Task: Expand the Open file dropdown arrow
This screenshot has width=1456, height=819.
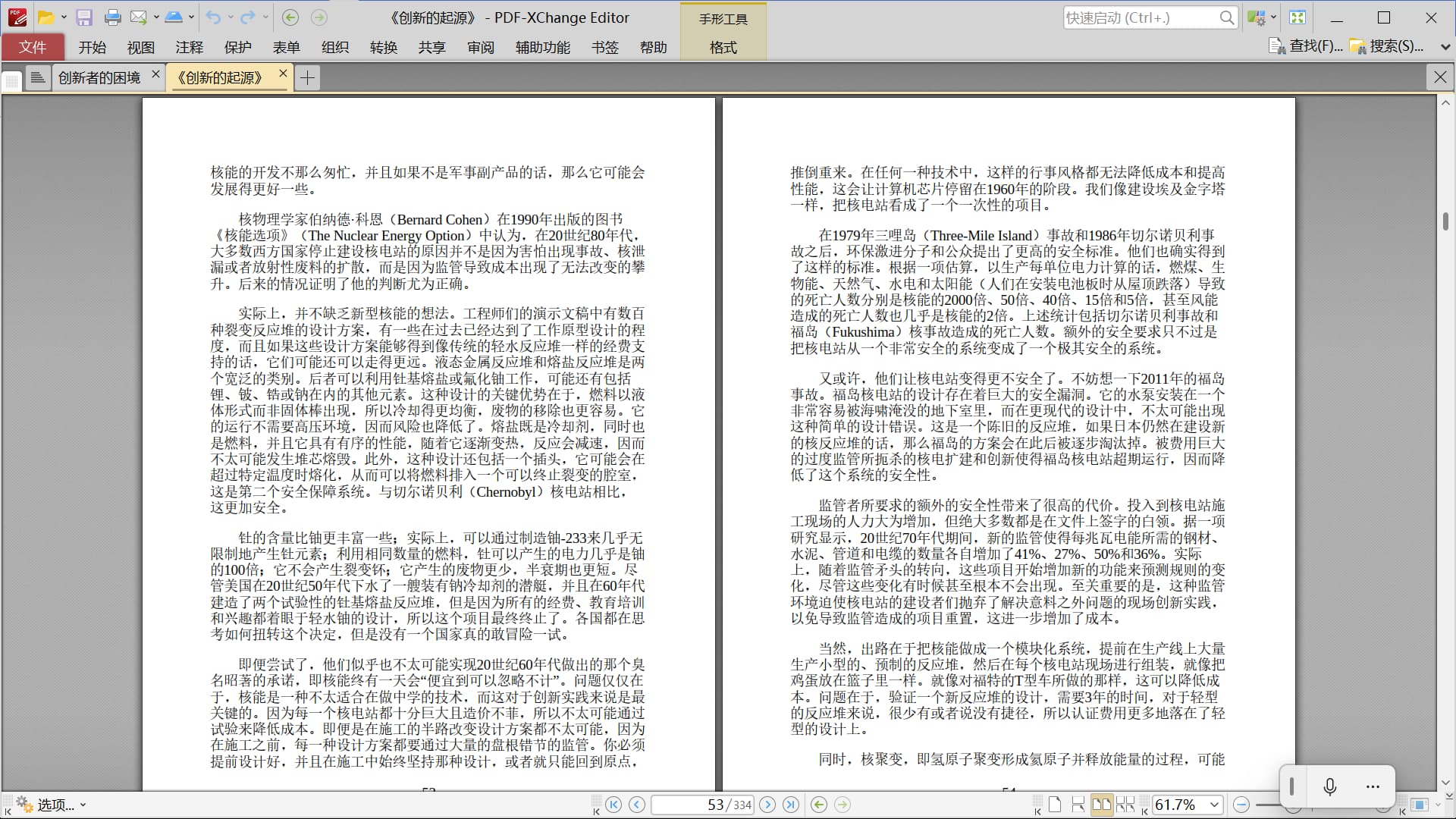Action: click(x=64, y=17)
